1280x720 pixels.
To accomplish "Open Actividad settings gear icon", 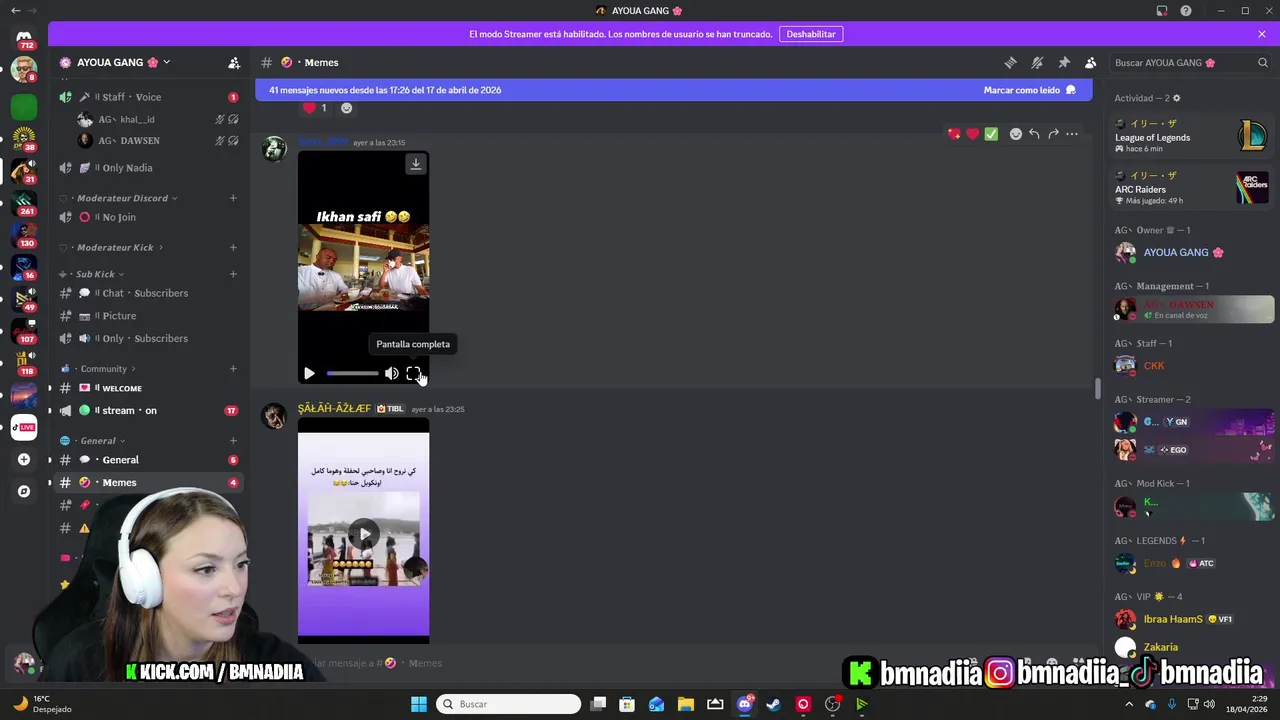I will (1176, 98).
